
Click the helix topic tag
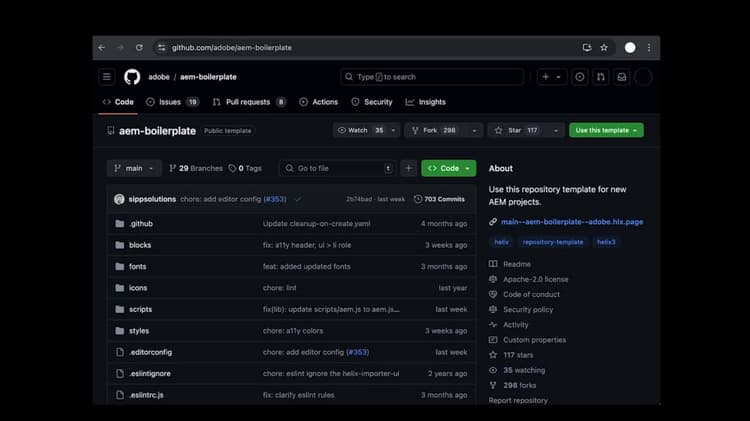(501, 242)
